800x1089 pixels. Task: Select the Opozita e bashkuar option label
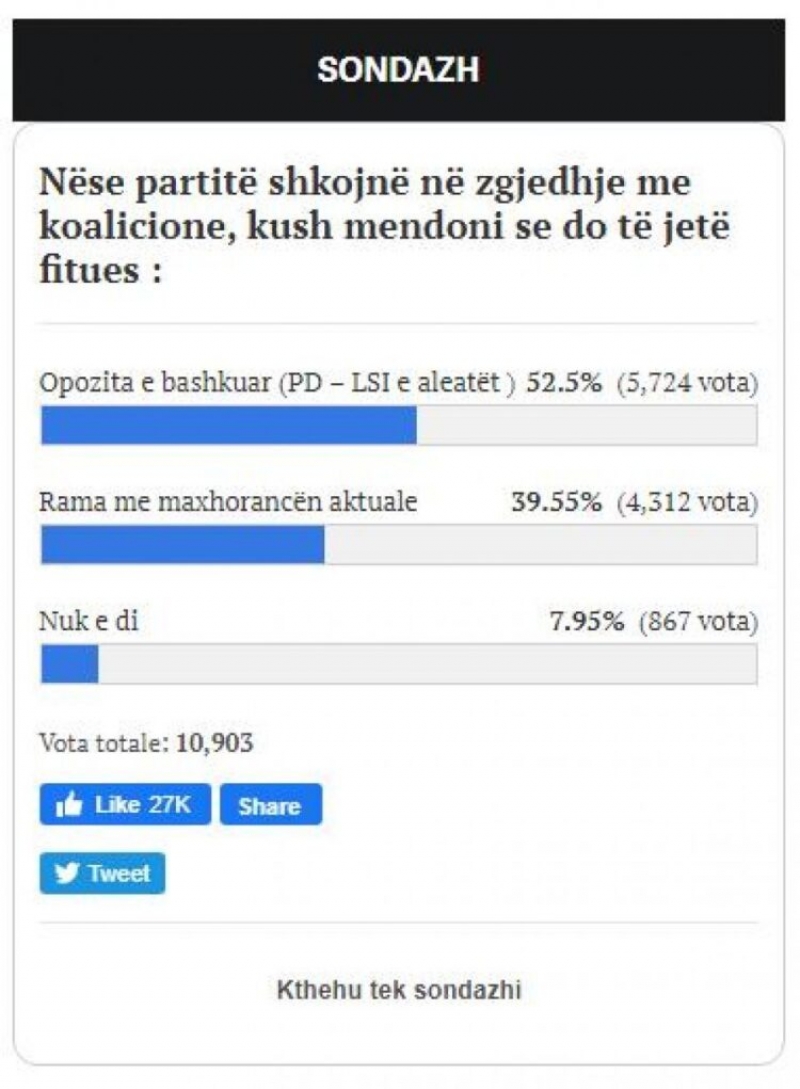[277, 383]
